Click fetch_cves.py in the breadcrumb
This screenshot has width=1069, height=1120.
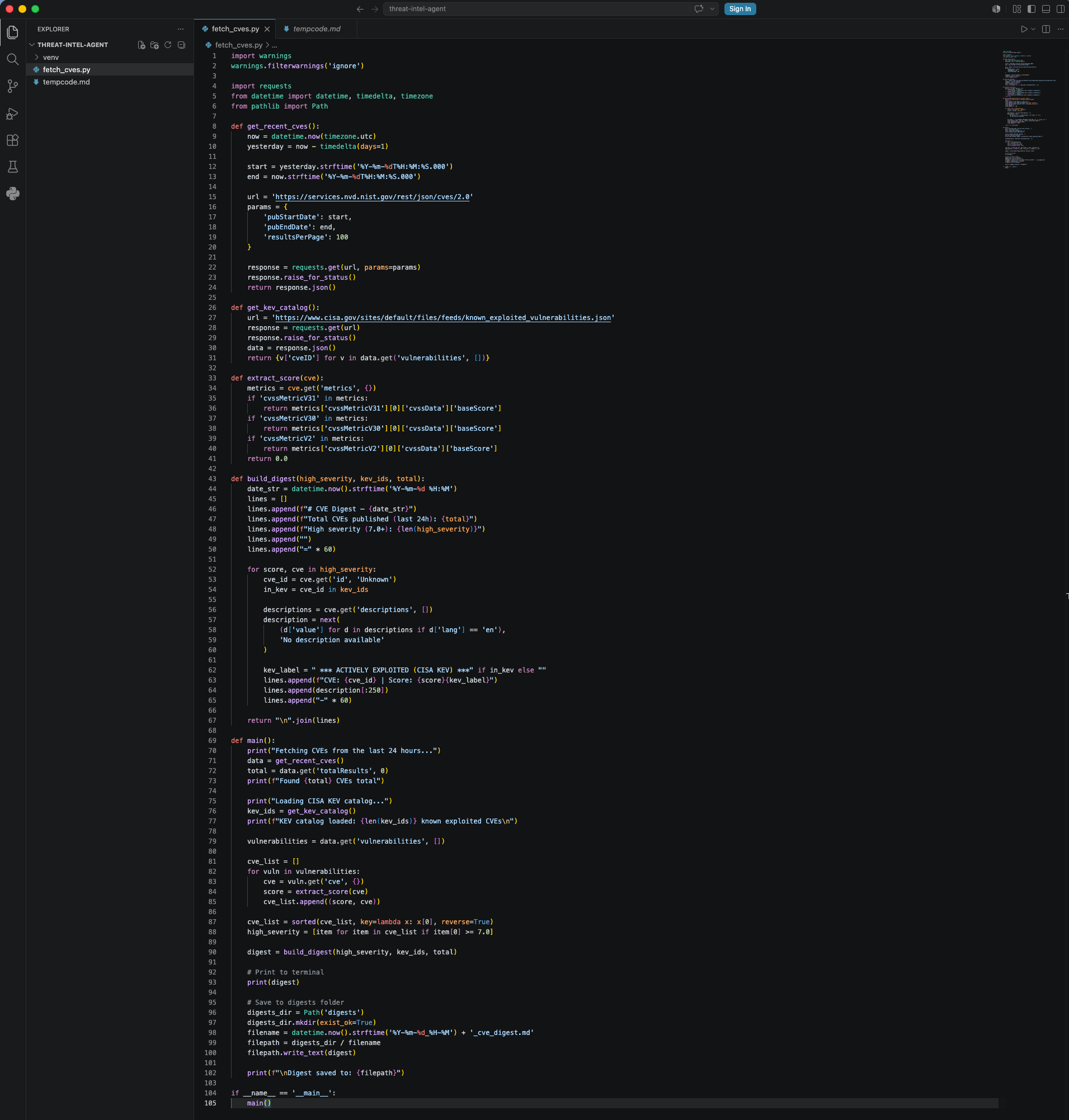[239, 45]
